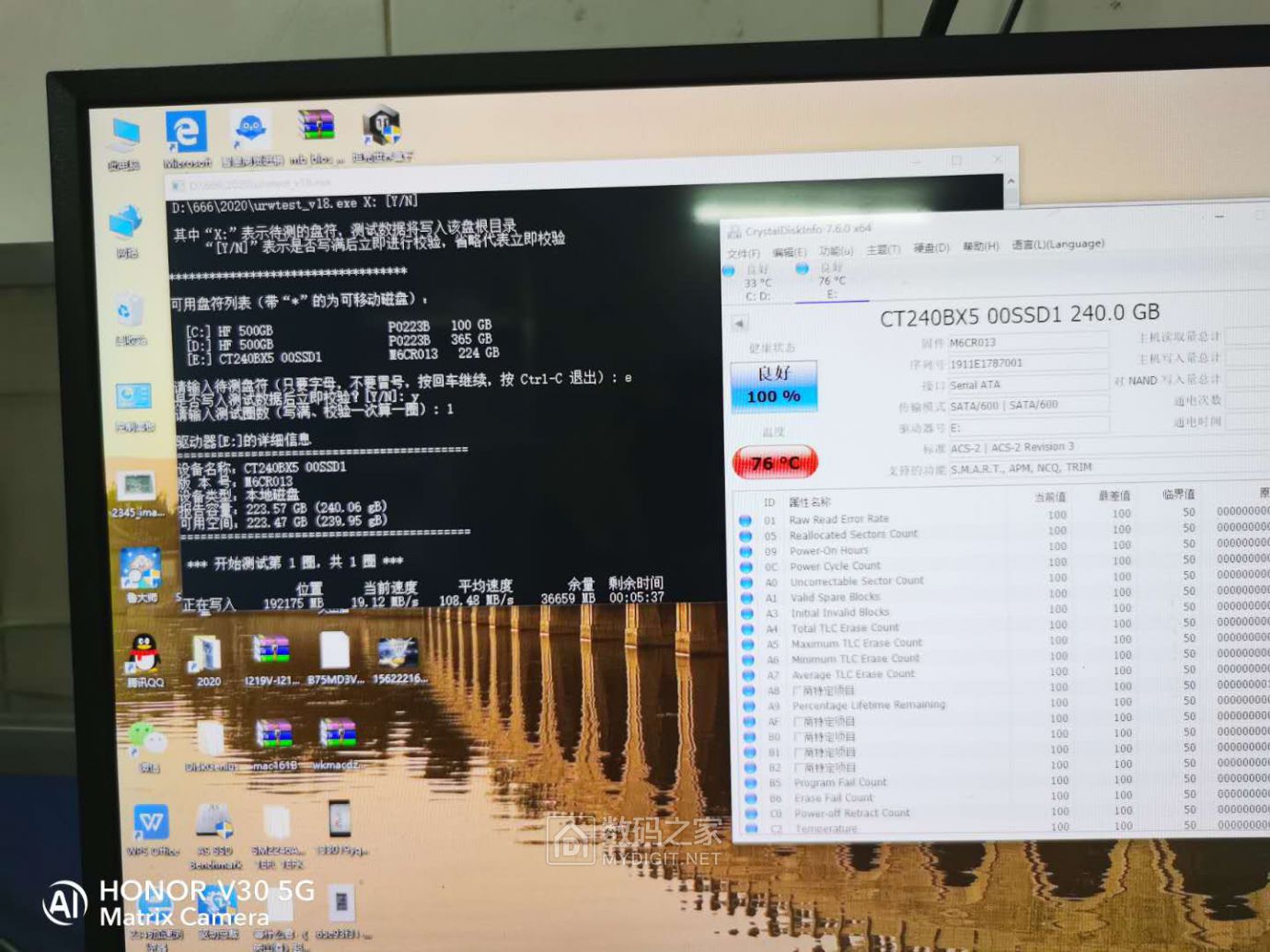Open the 编辑(E) menu in CrystalDiskInfo
Viewport: 1270px width, 952px height.
790,252
